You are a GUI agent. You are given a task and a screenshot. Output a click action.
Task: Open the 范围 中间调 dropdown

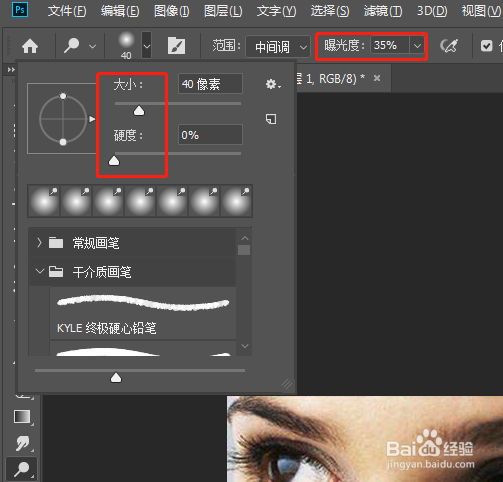(x=278, y=47)
